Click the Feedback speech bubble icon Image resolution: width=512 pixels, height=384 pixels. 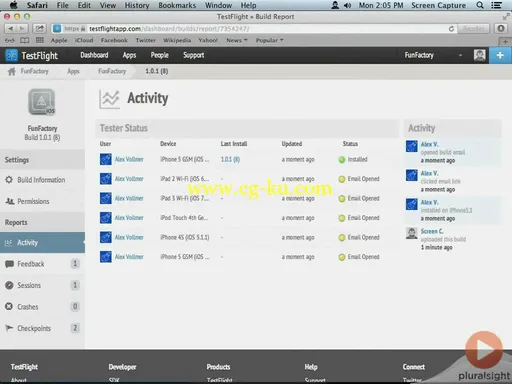9,264
